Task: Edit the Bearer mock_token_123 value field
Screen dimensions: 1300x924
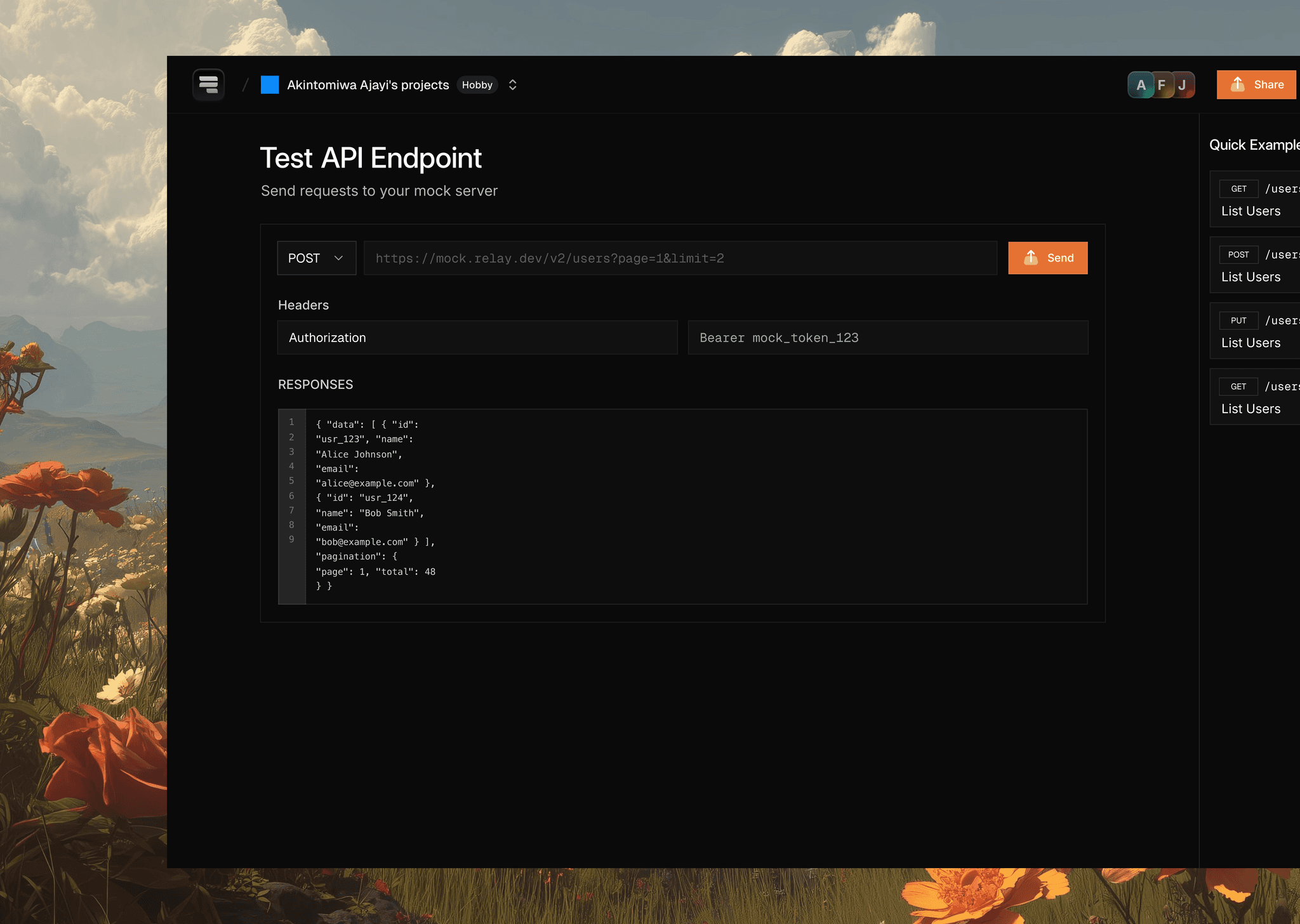Action: tap(887, 338)
